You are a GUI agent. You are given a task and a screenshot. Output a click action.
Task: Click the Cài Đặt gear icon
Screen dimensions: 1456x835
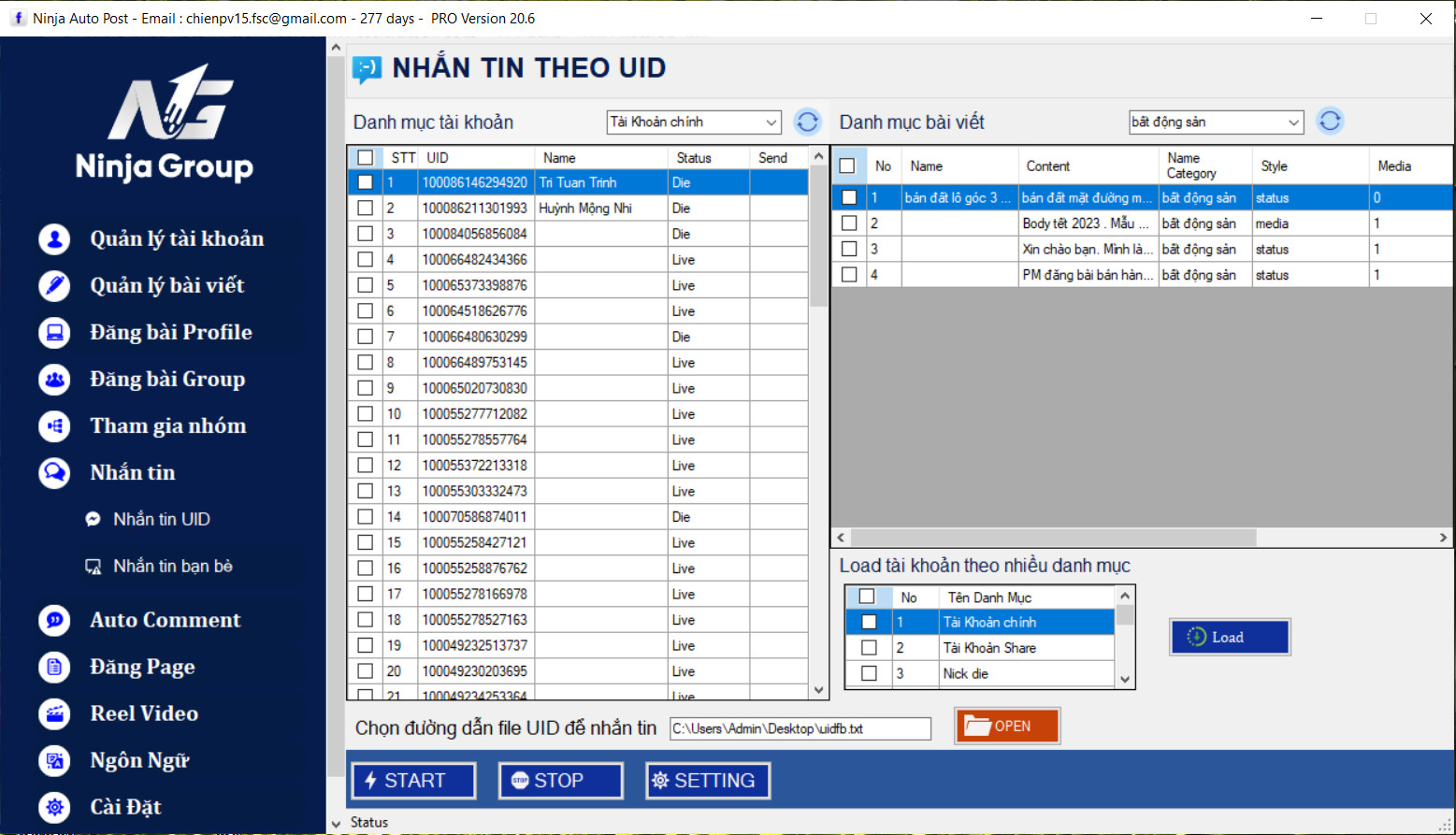click(54, 807)
